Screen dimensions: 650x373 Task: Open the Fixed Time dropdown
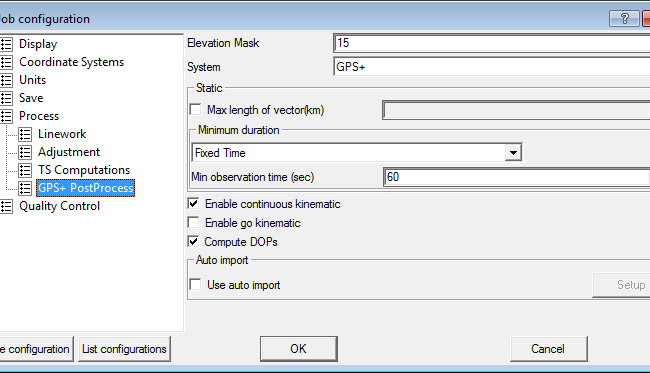pos(513,153)
